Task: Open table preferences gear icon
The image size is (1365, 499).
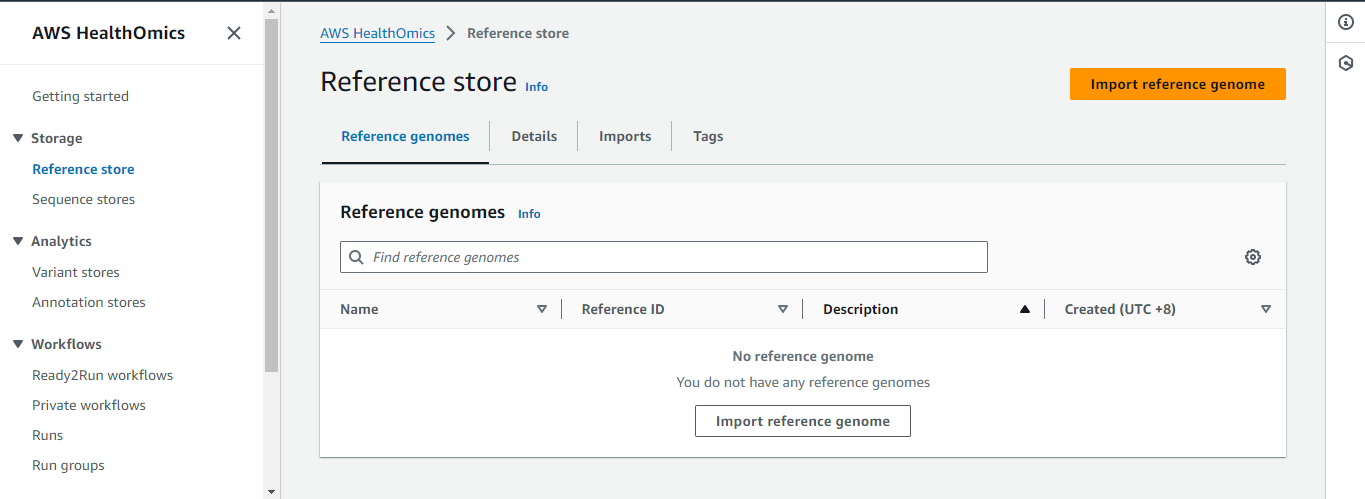Action: point(1253,257)
